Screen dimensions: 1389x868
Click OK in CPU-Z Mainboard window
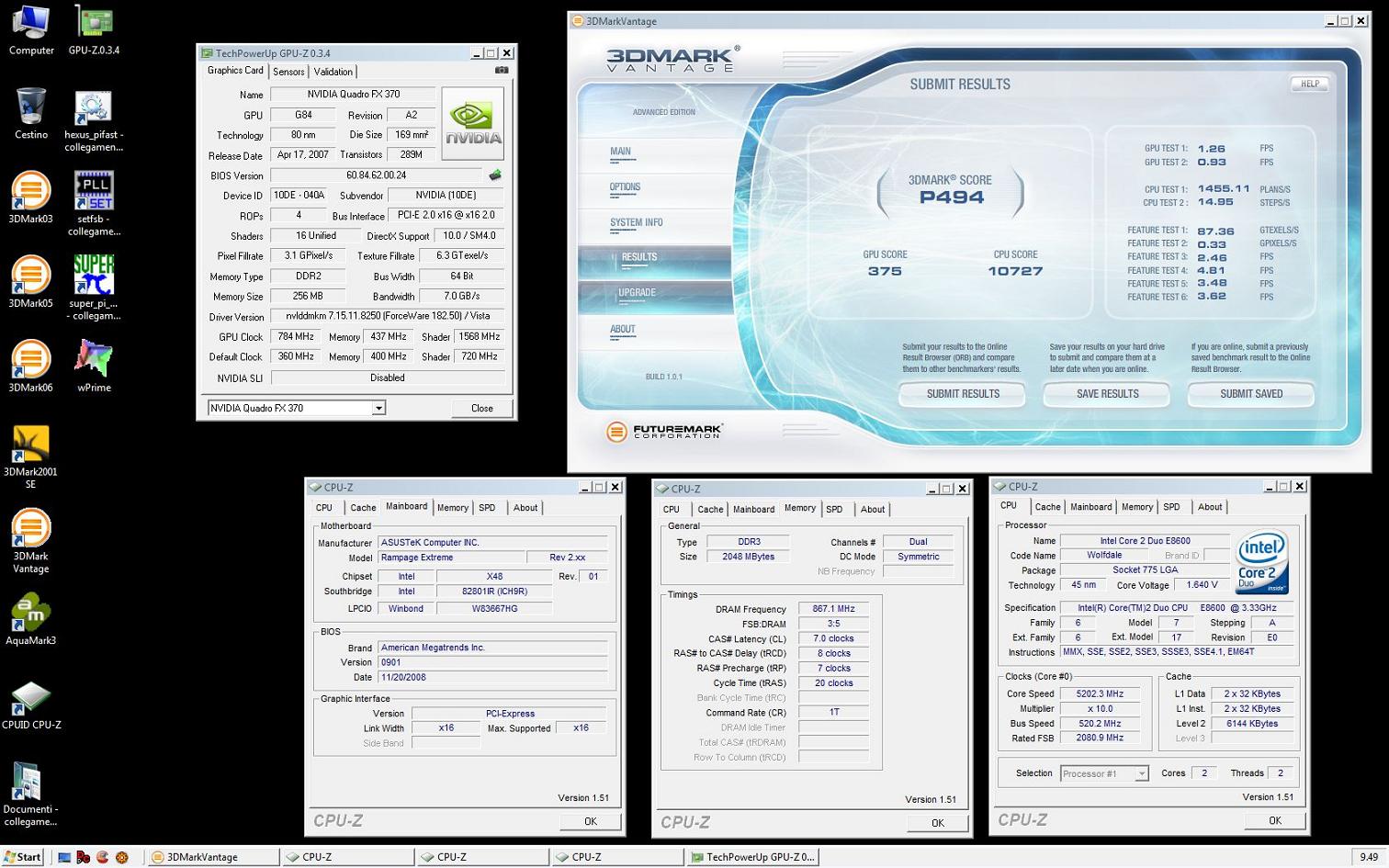coord(590,821)
